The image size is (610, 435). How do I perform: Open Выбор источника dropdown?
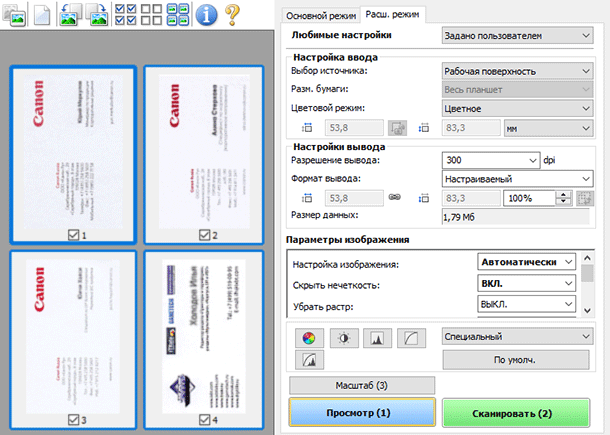517,71
